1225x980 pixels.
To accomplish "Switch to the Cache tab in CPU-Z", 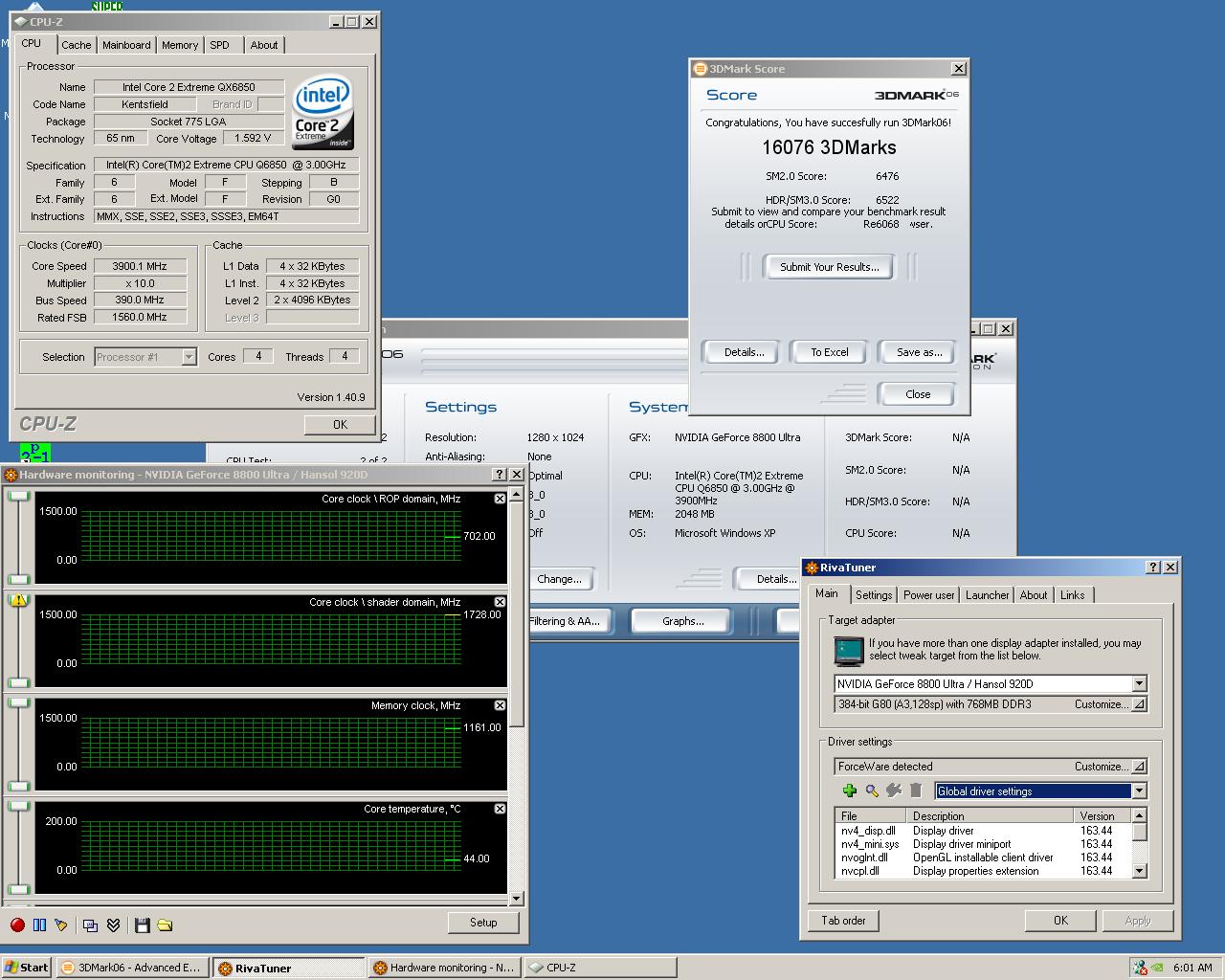I will 77,45.
